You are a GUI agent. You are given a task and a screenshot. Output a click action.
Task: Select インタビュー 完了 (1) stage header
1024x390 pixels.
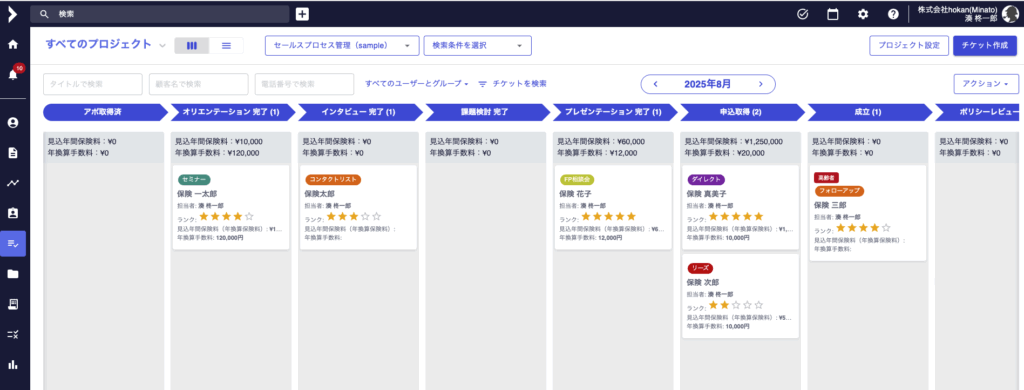pyautogui.click(x=359, y=112)
